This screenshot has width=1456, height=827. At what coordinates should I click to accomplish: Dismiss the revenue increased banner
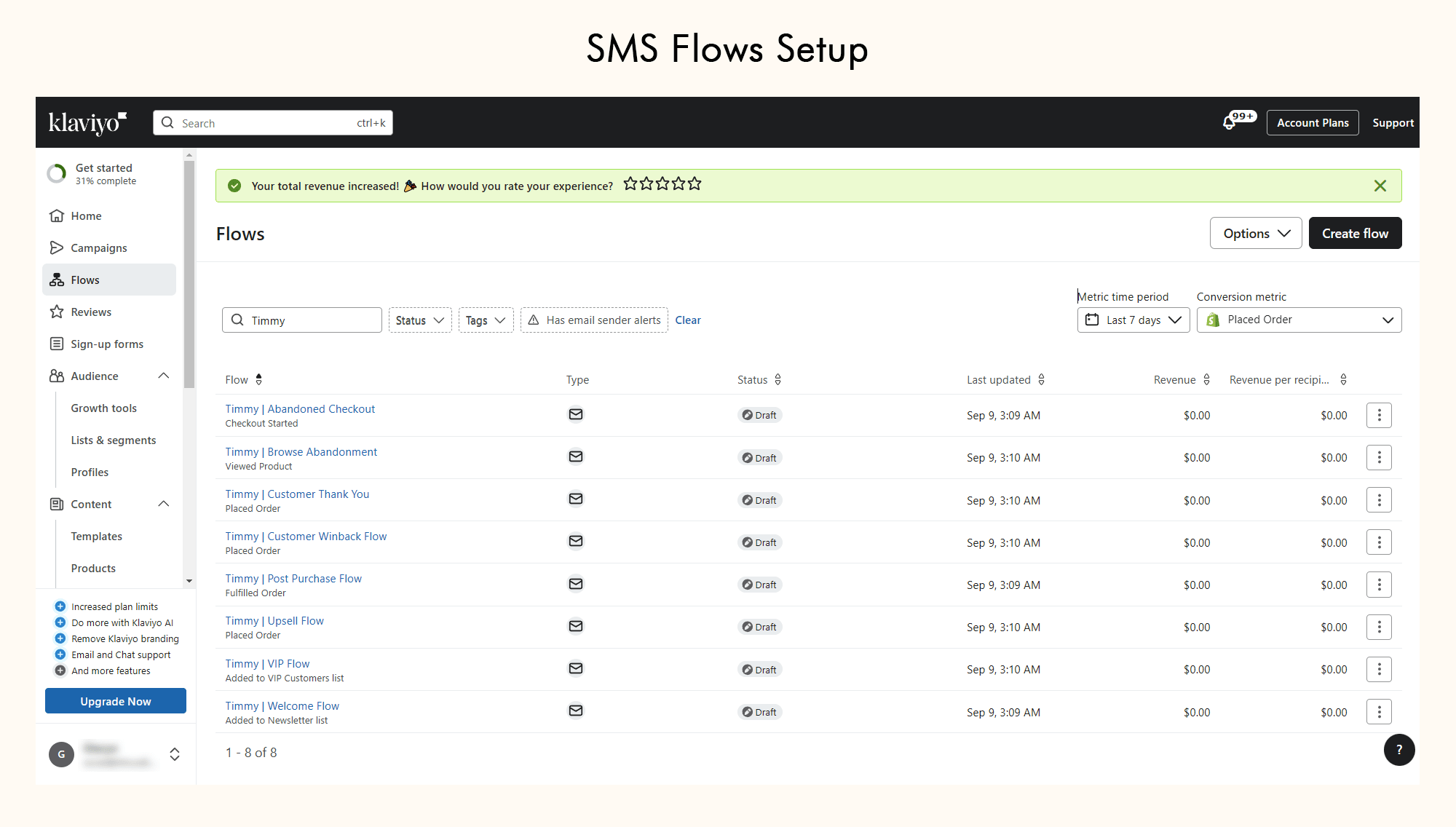(x=1380, y=186)
